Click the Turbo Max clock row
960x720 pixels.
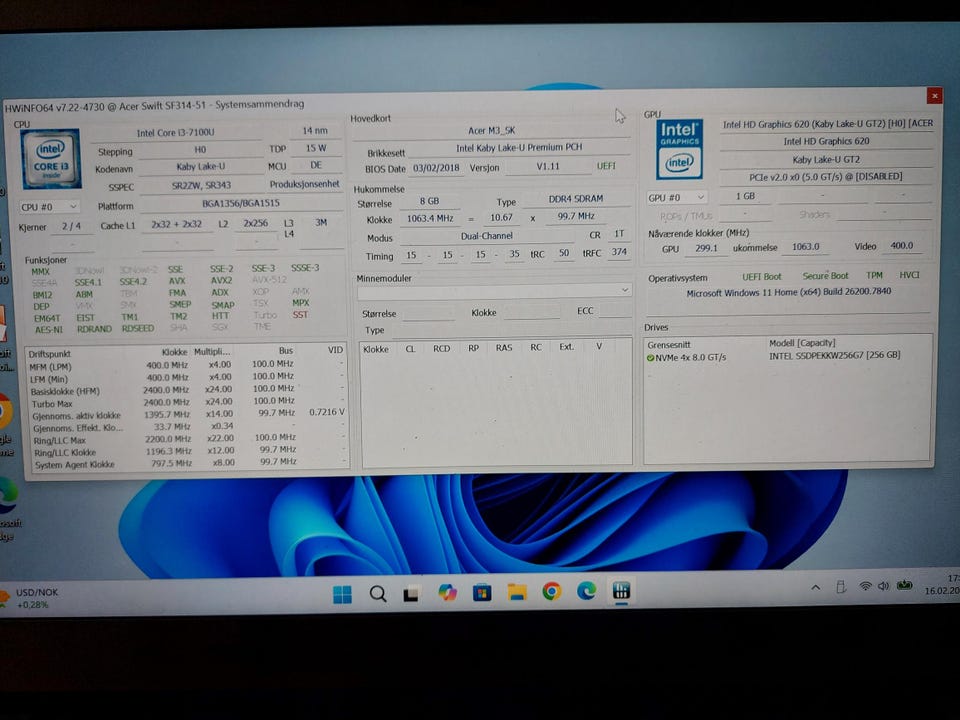tap(187, 402)
